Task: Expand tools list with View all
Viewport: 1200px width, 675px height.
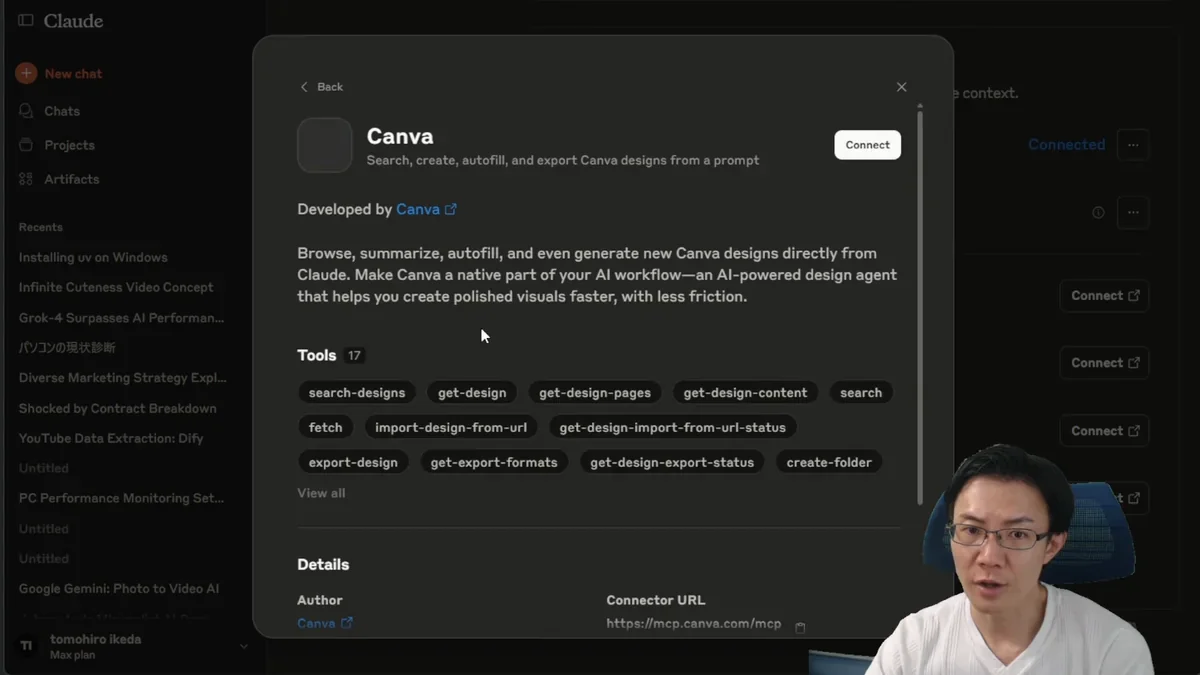Action: pyautogui.click(x=321, y=493)
